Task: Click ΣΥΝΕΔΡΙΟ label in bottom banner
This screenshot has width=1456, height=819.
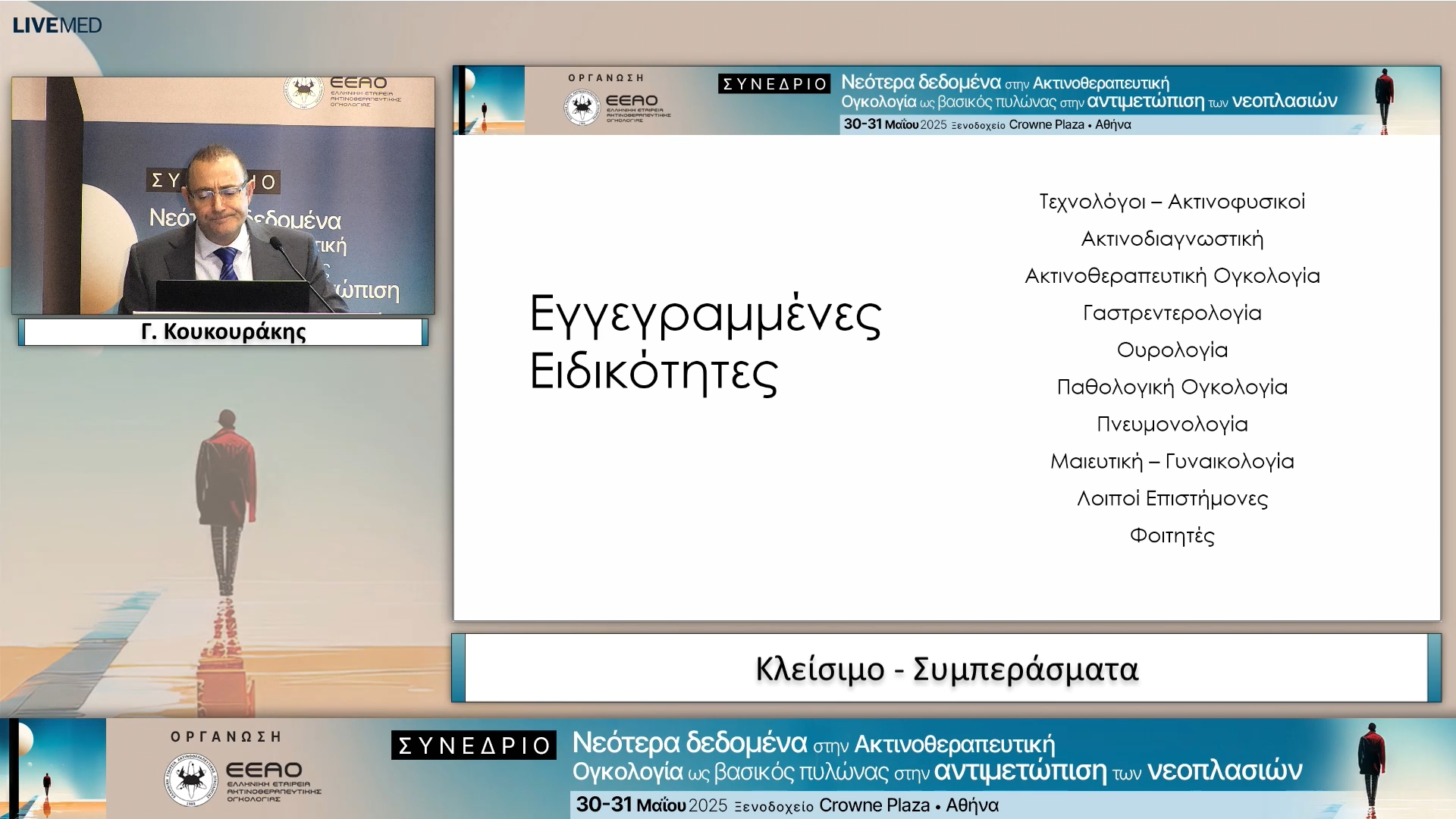Action: pyautogui.click(x=474, y=745)
